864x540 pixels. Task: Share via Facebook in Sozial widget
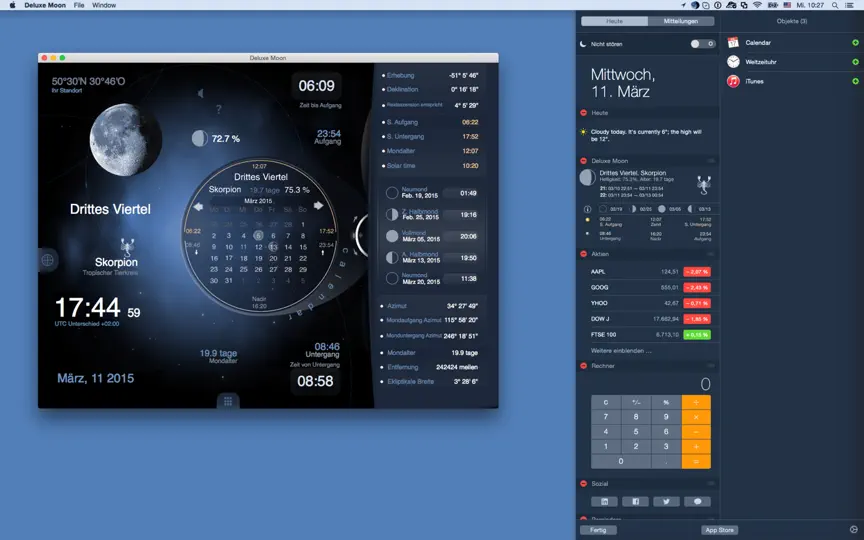[635, 501]
